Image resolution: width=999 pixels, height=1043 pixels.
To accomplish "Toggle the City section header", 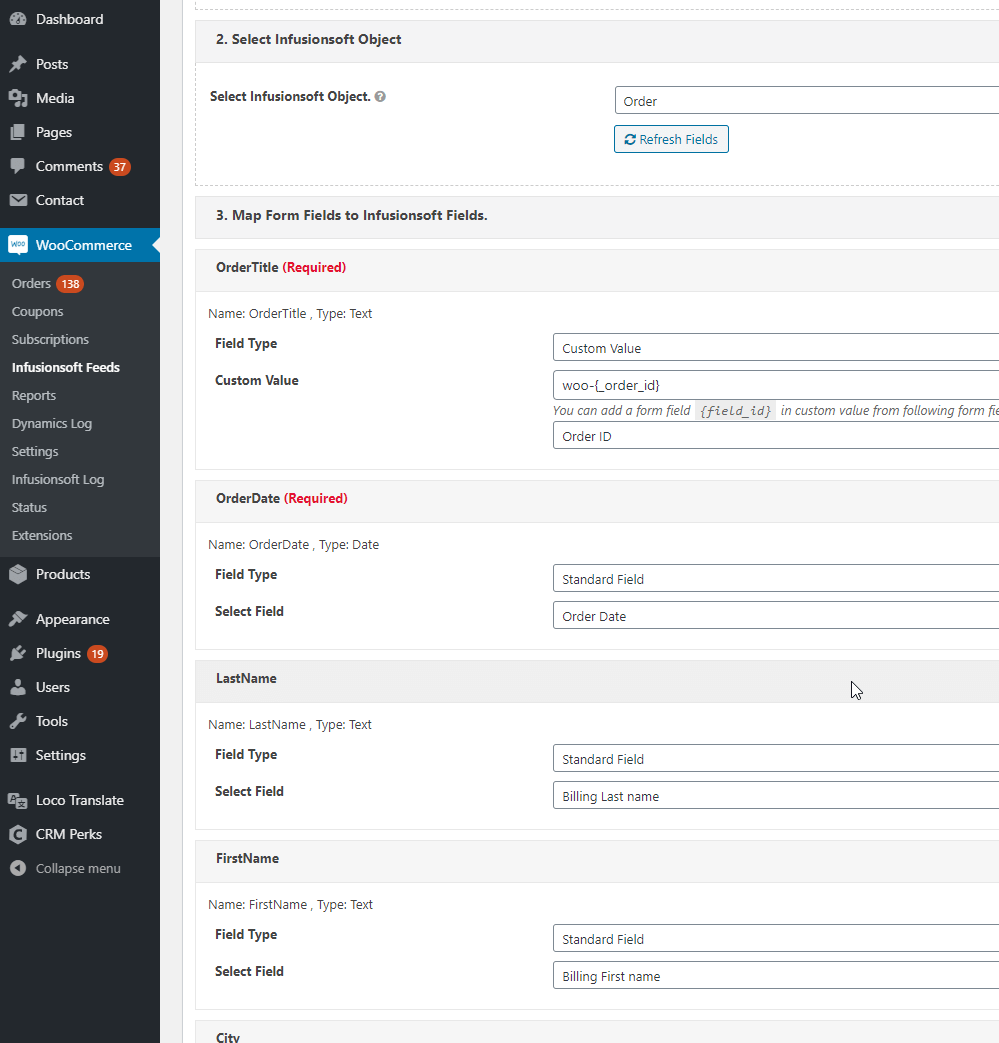I will [597, 1032].
